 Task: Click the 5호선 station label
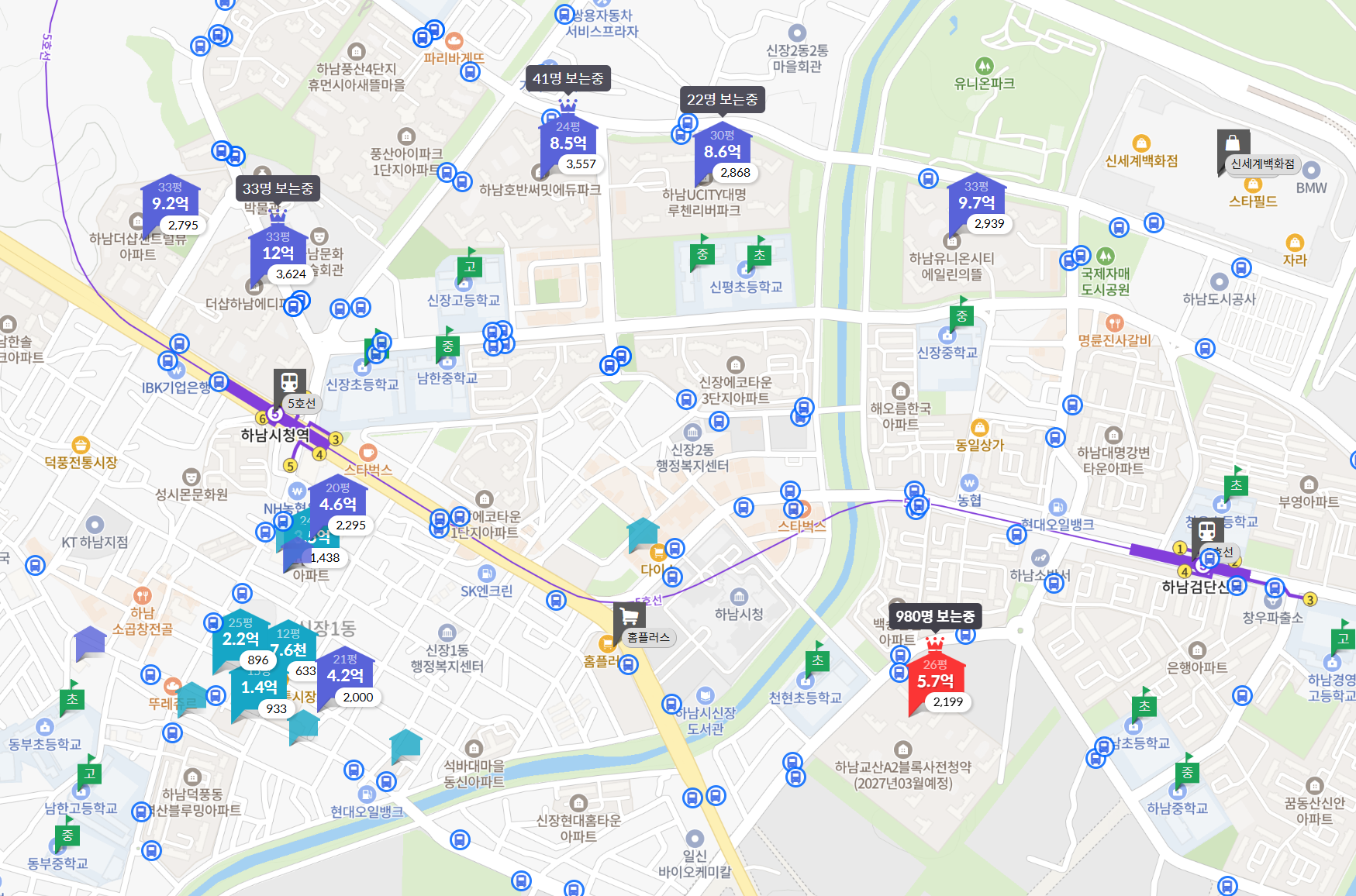coord(302,403)
